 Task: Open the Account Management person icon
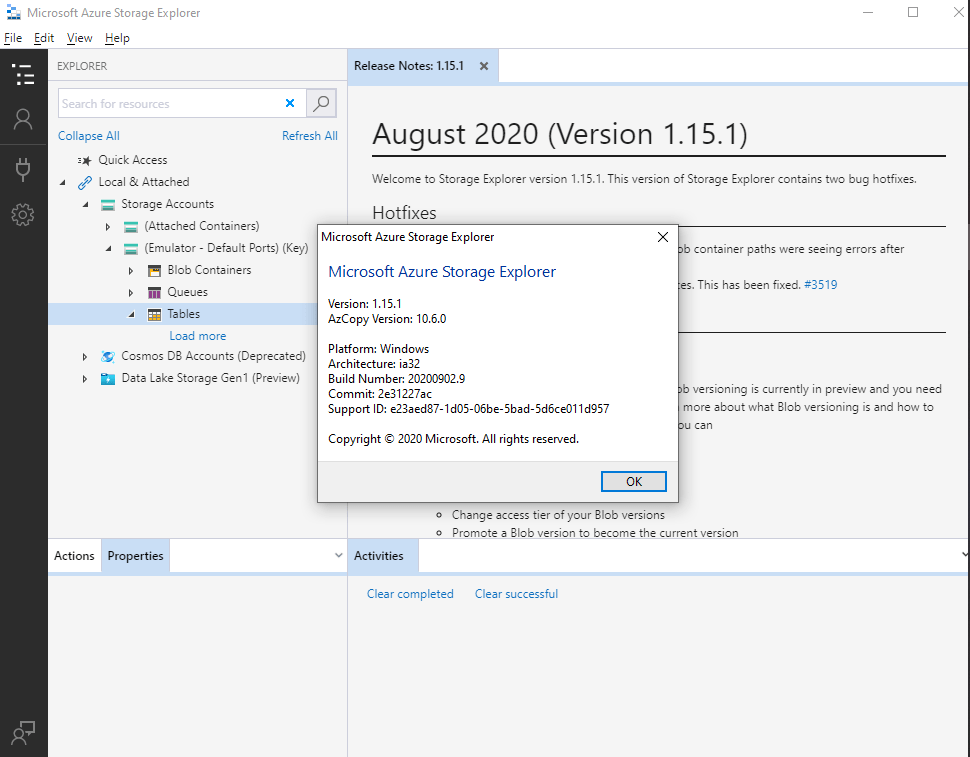[x=23, y=119]
